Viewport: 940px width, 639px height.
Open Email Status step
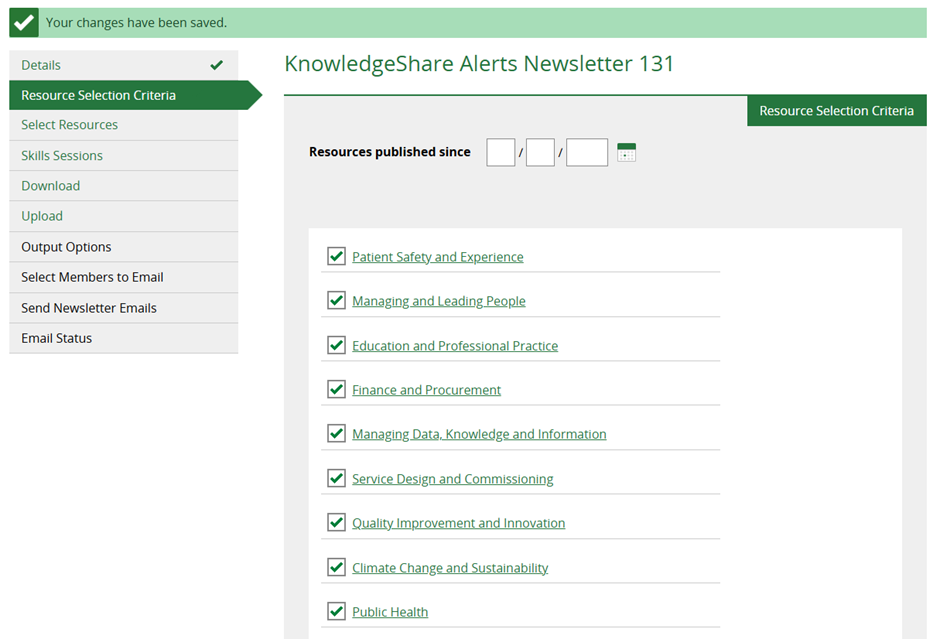click(123, 339)
